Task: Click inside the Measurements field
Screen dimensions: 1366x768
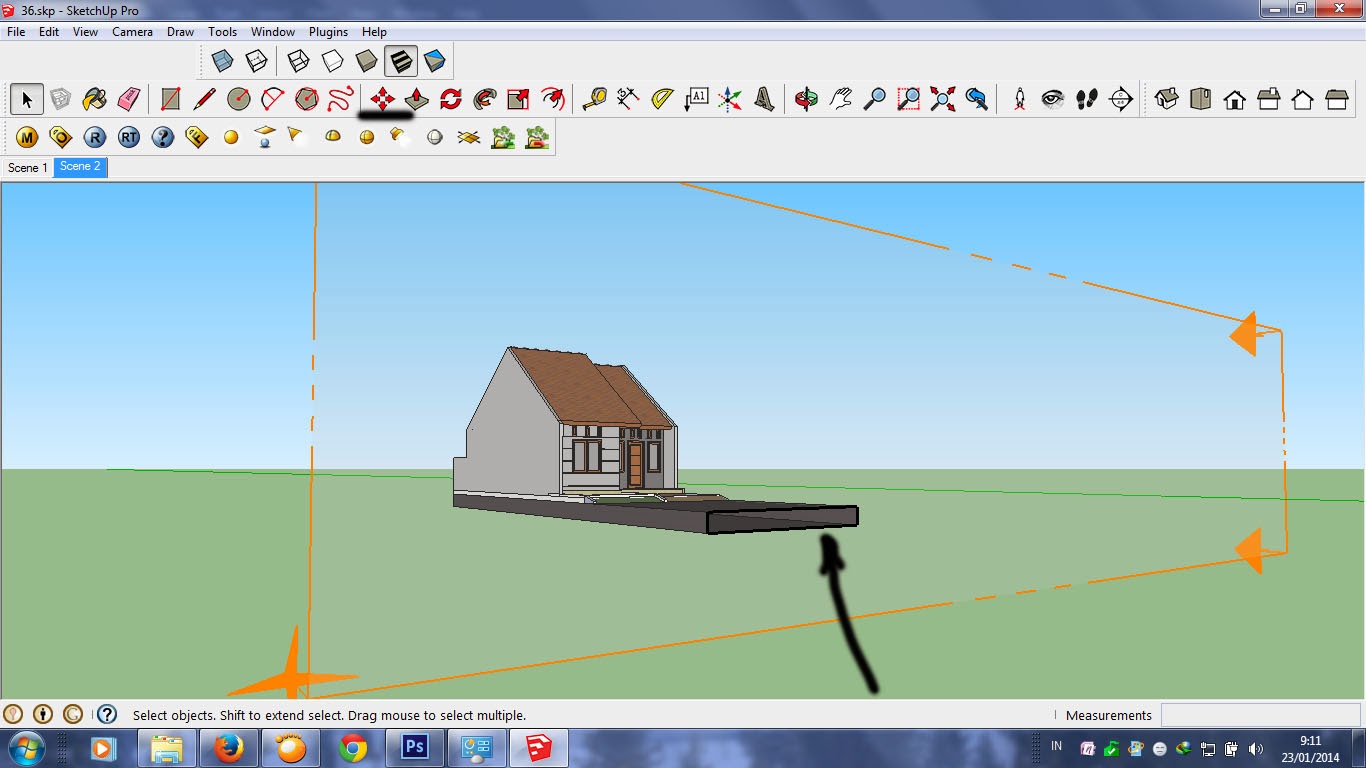Action: click(x=1260, y=715)
